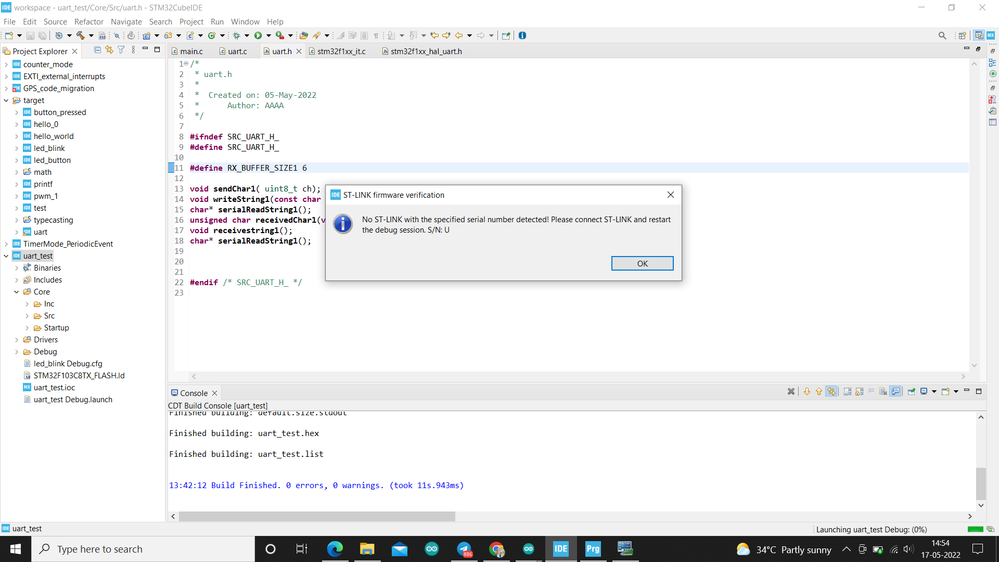This screenshot has height=562, width=999.
Task: Click the New file toolbar icon
Action: coord(8,36)
